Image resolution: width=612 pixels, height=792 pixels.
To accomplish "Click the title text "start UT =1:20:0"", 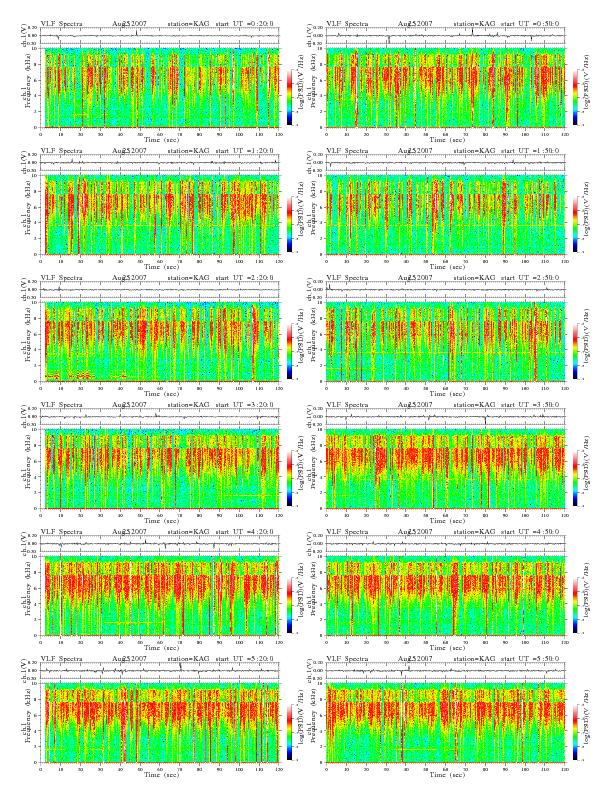I will pyautogui.click(x=244, y=151).
